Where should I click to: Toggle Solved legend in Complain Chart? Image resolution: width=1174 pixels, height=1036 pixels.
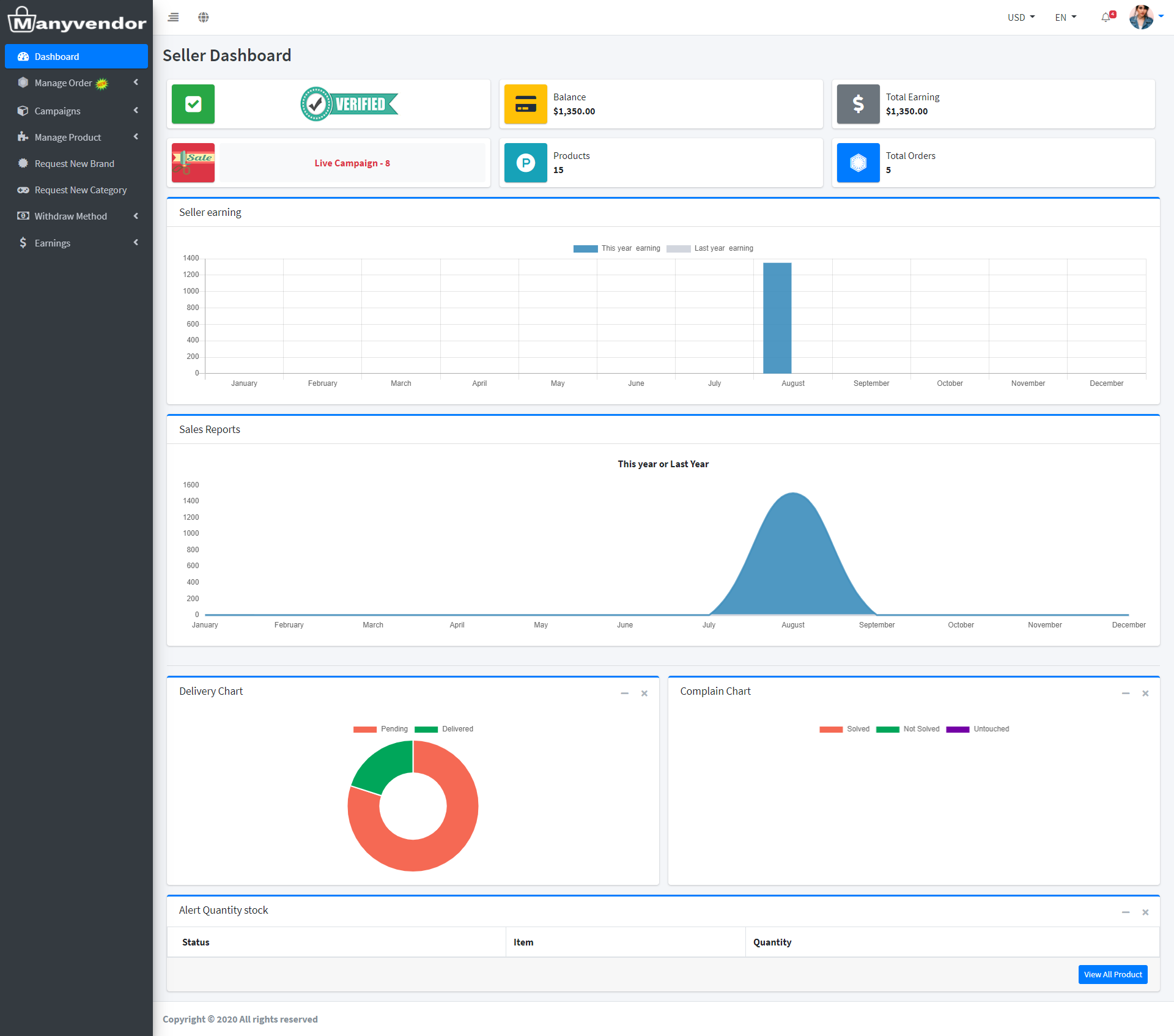(844, 729)
